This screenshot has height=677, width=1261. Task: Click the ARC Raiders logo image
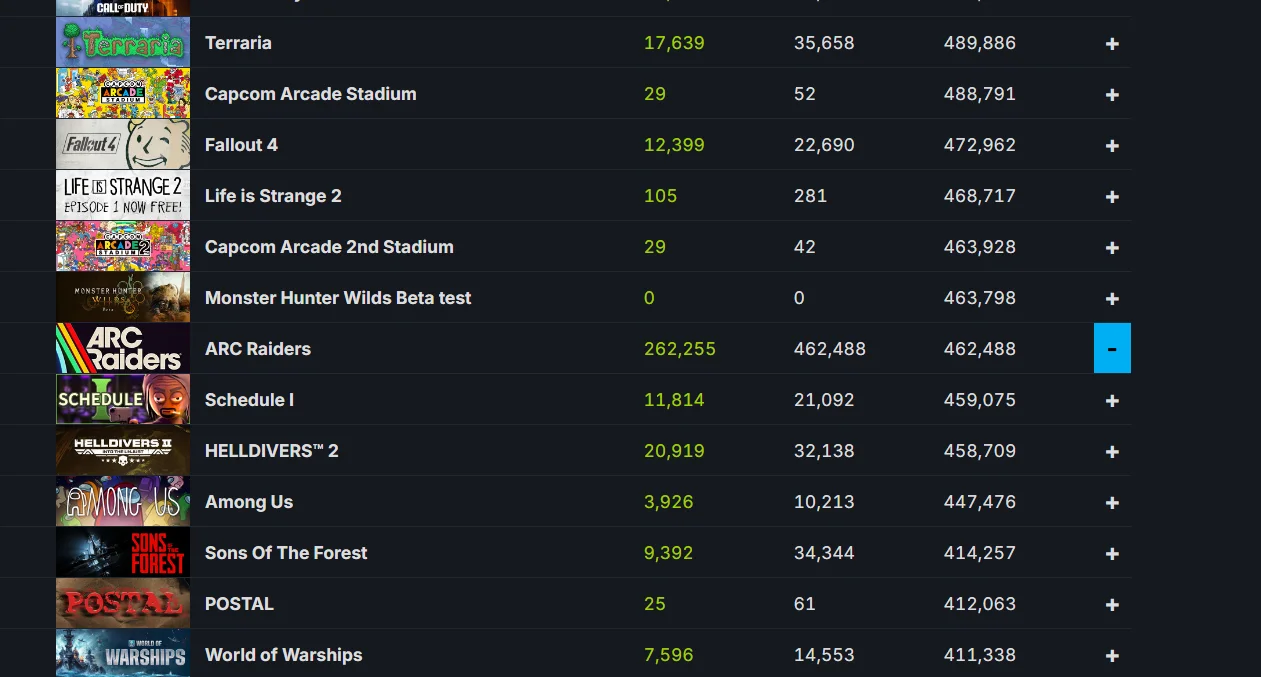click(x=123, y=349)
